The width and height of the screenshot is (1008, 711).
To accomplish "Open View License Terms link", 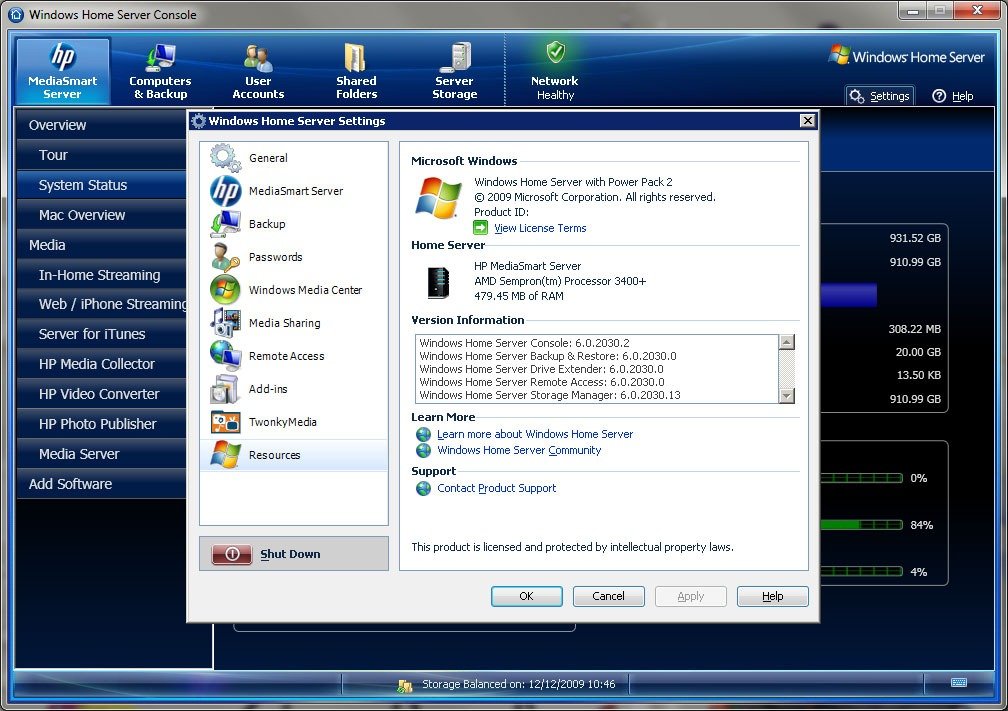I will click(540, 228).
